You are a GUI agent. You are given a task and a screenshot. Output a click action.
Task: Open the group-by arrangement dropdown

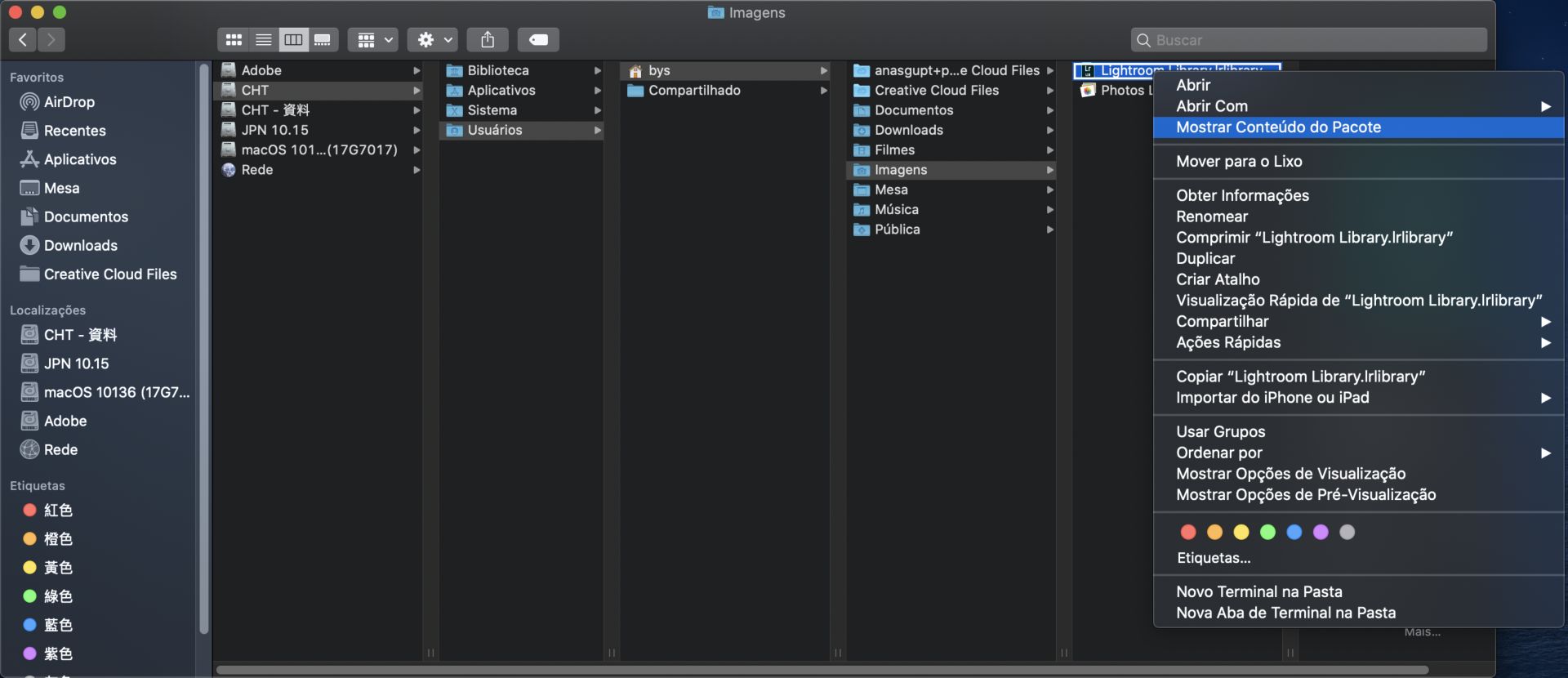373,39
